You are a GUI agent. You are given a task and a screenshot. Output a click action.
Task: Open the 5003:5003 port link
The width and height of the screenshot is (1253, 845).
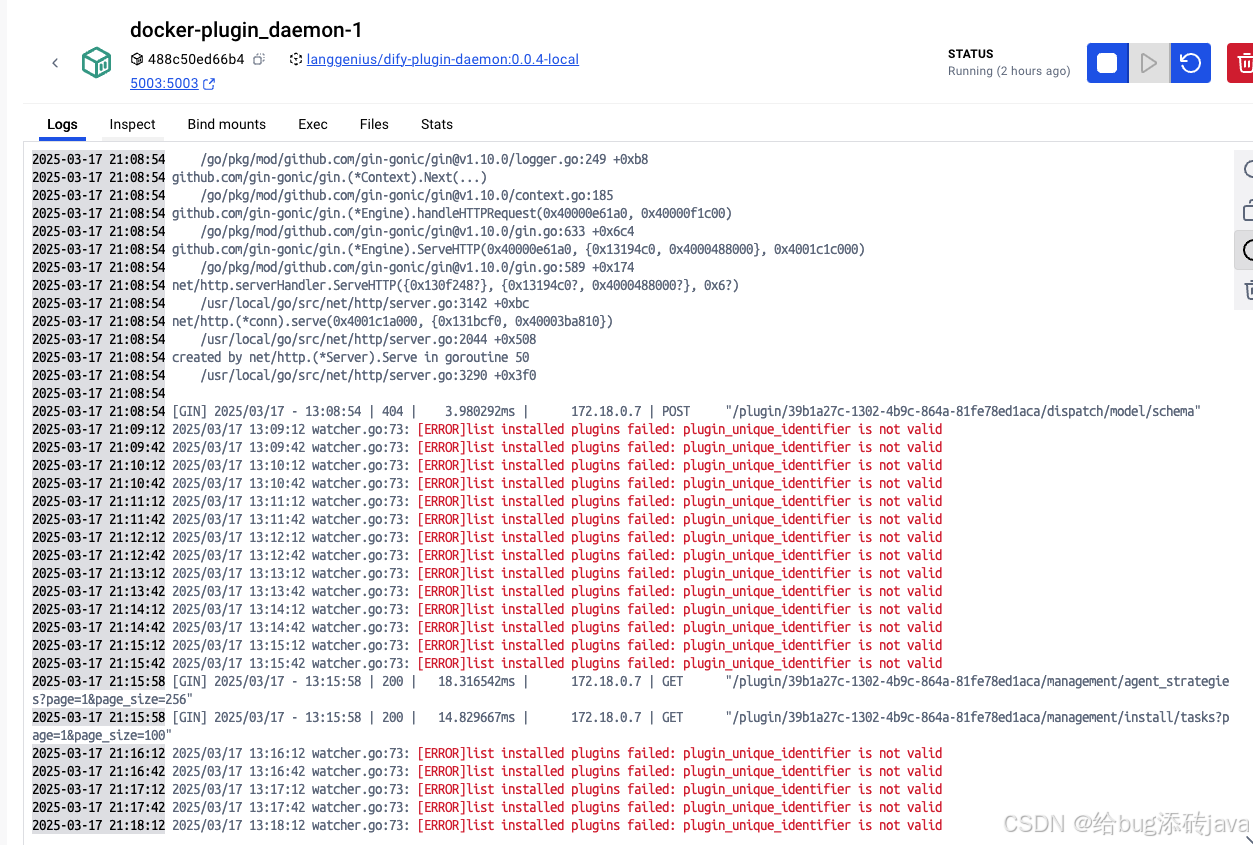coord(164,84)
